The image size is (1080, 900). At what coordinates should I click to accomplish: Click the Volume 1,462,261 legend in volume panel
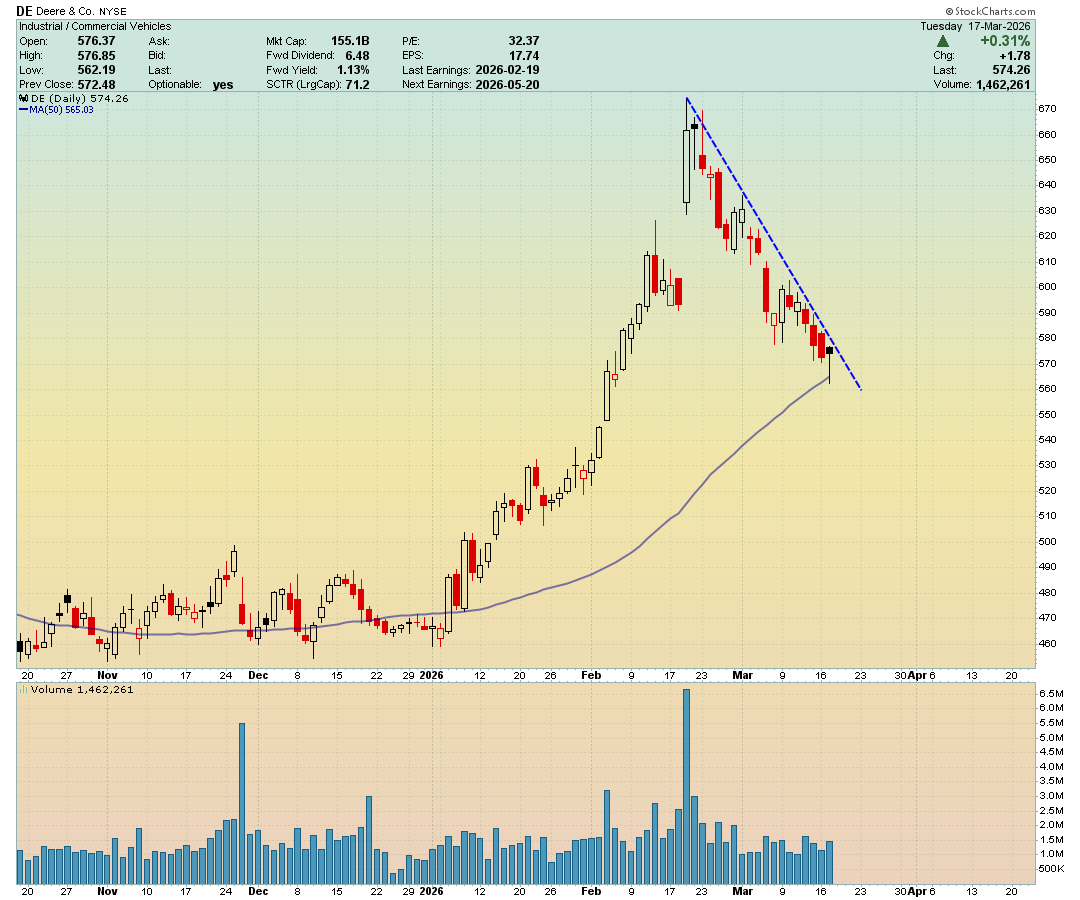[82, 689]
